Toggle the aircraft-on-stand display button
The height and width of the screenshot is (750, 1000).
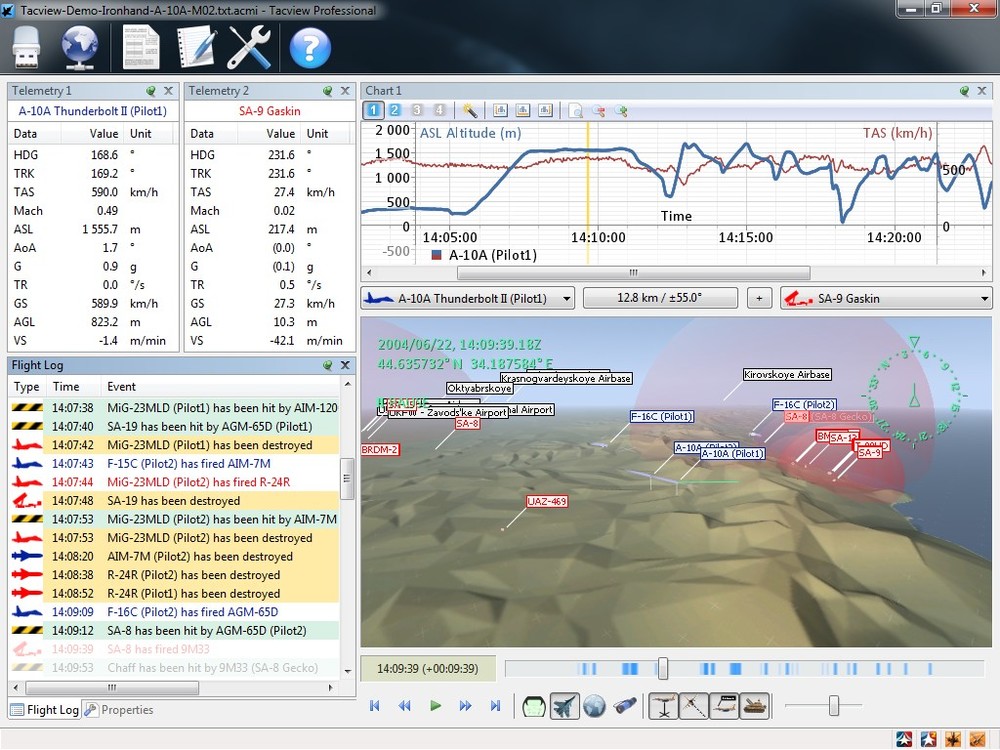point(663,706)
